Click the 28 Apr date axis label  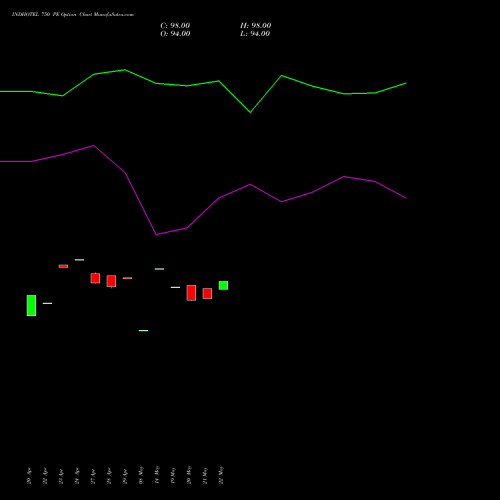(x=109, y=476)
